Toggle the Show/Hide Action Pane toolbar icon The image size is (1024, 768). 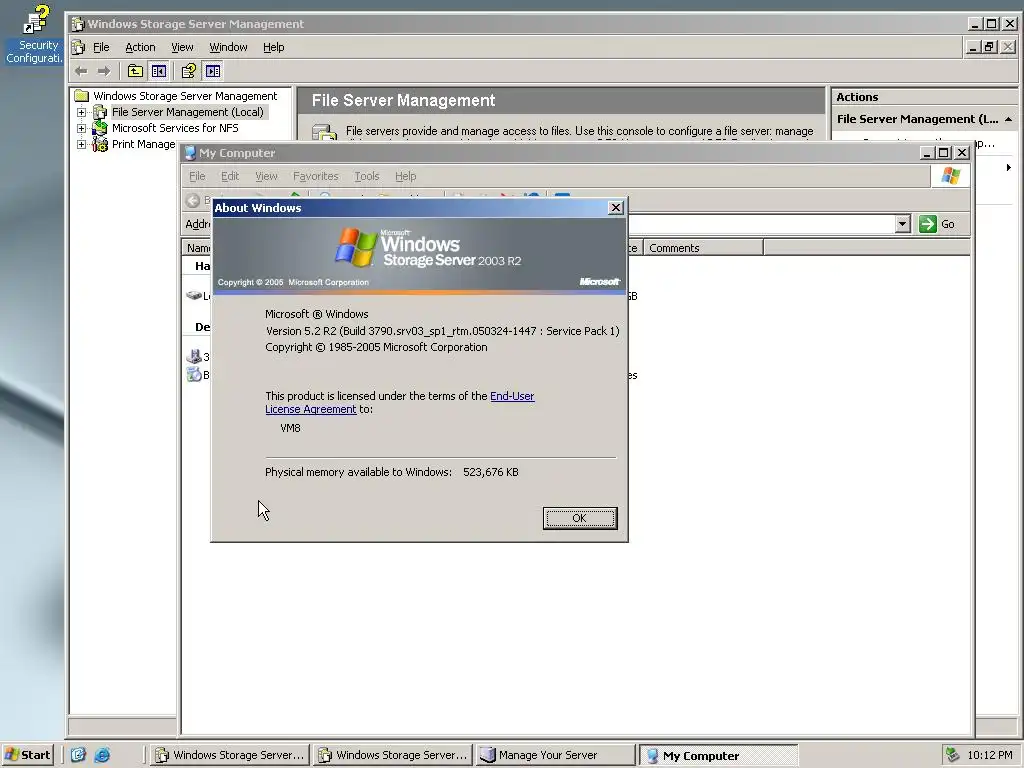pyautogui.click(x=213, y=71)
